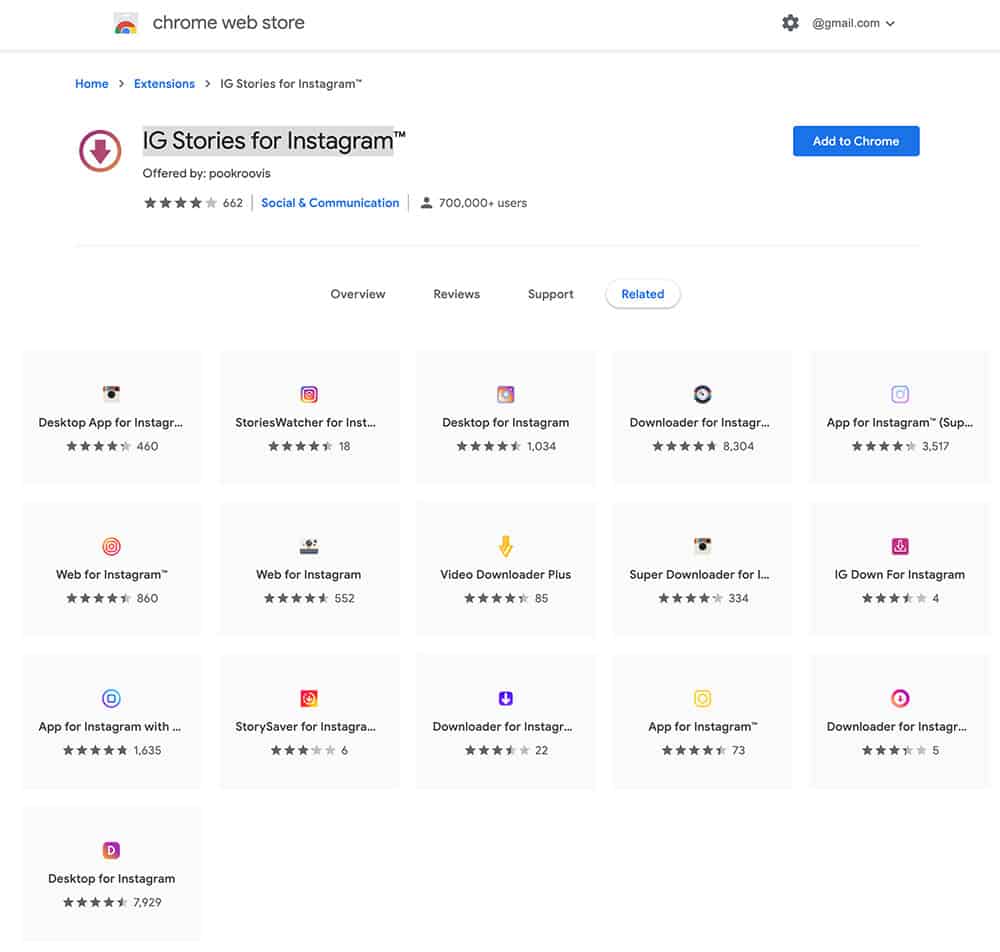Click the Web for Instagram target icon

click(x=112, y=546)
